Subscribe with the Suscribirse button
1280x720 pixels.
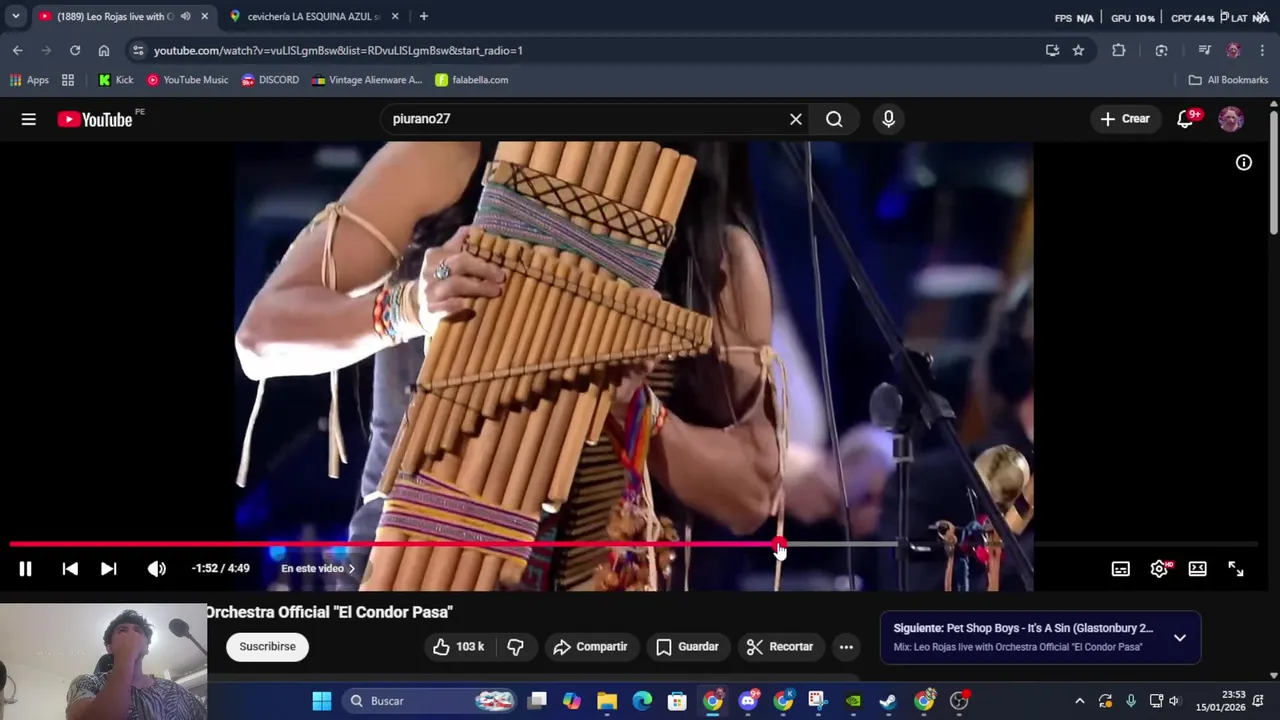coord(267,647)
